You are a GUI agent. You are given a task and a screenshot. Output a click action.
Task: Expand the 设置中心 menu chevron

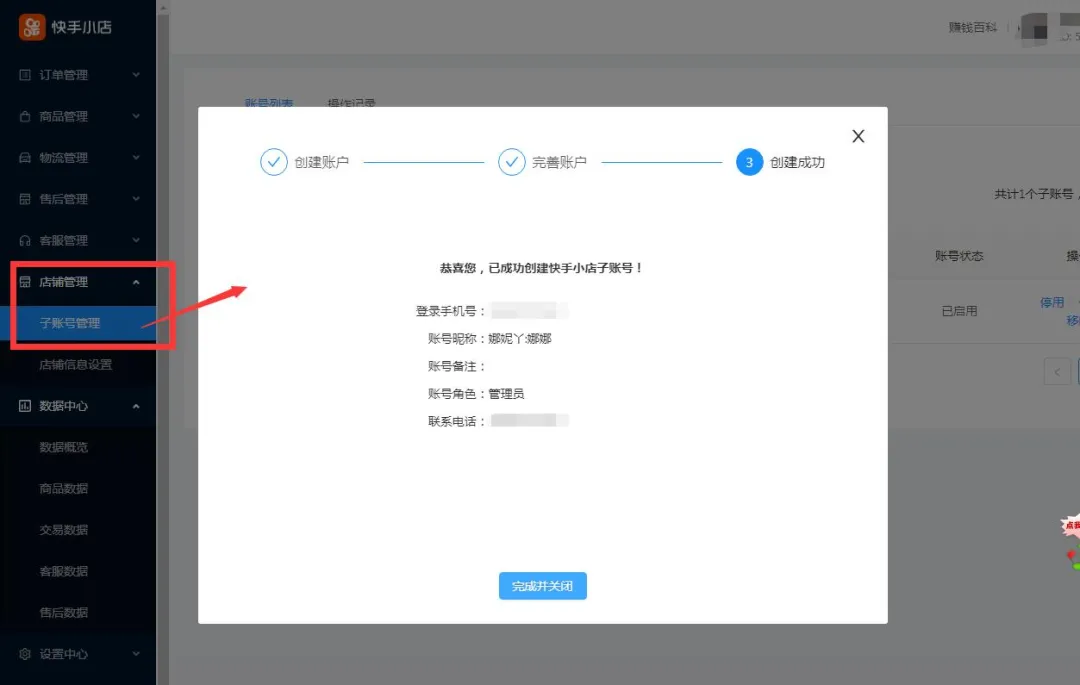point(136,653)
